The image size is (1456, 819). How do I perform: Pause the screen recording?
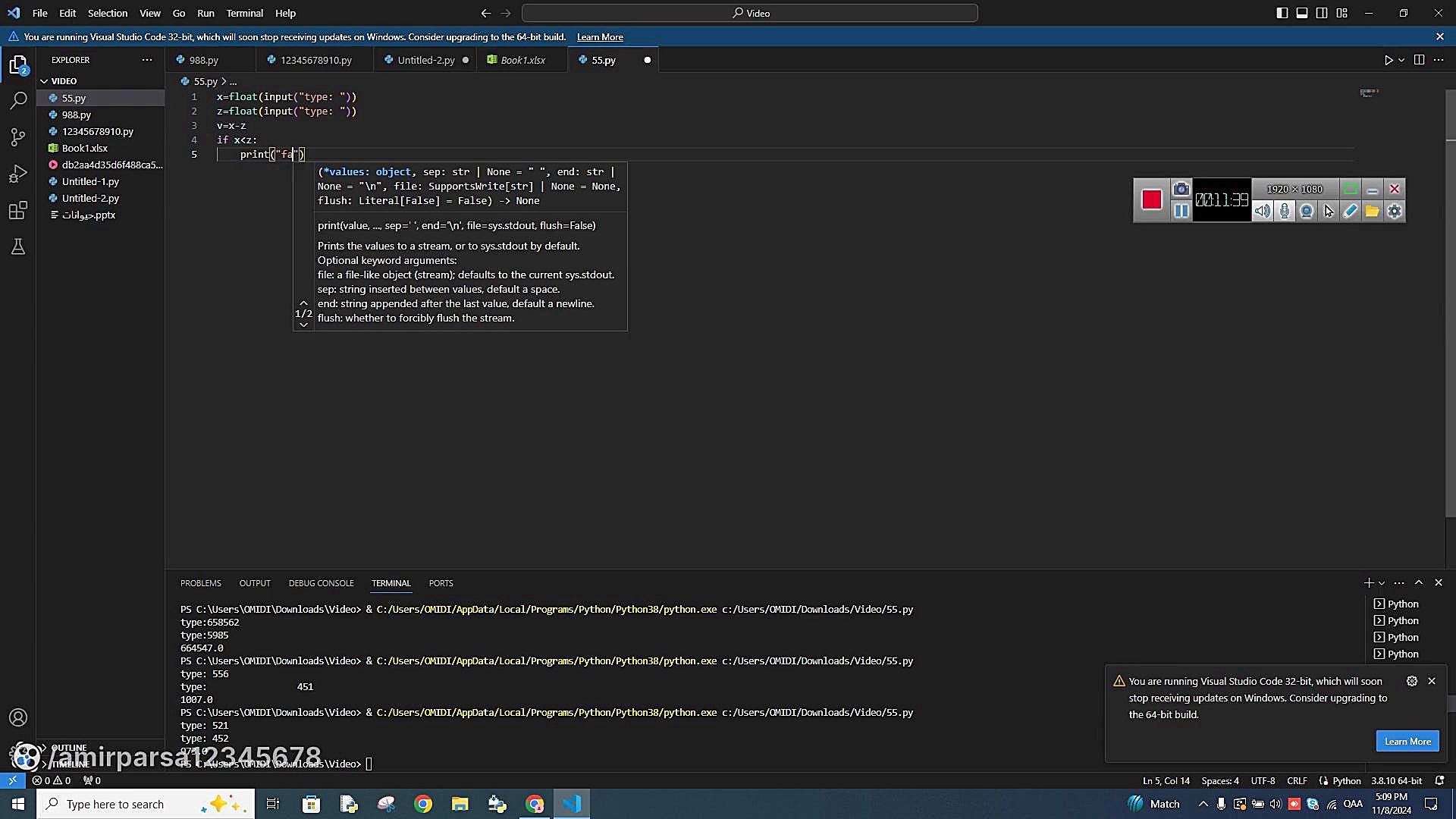[1181, 212]
